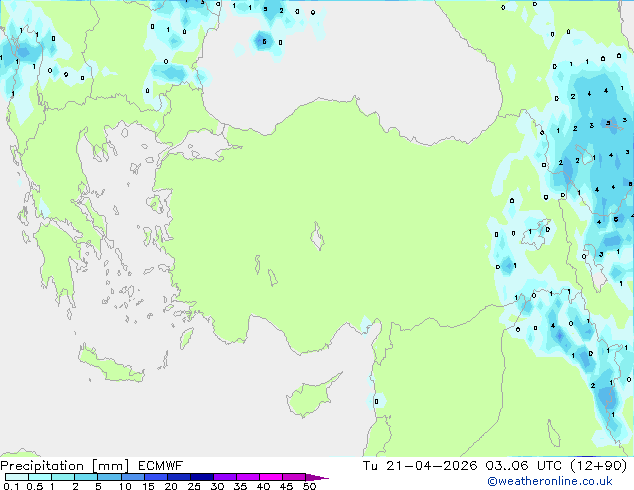Click the (12+90) forecast offset text
Screen dimensions: 634x490
click(597, 465)
